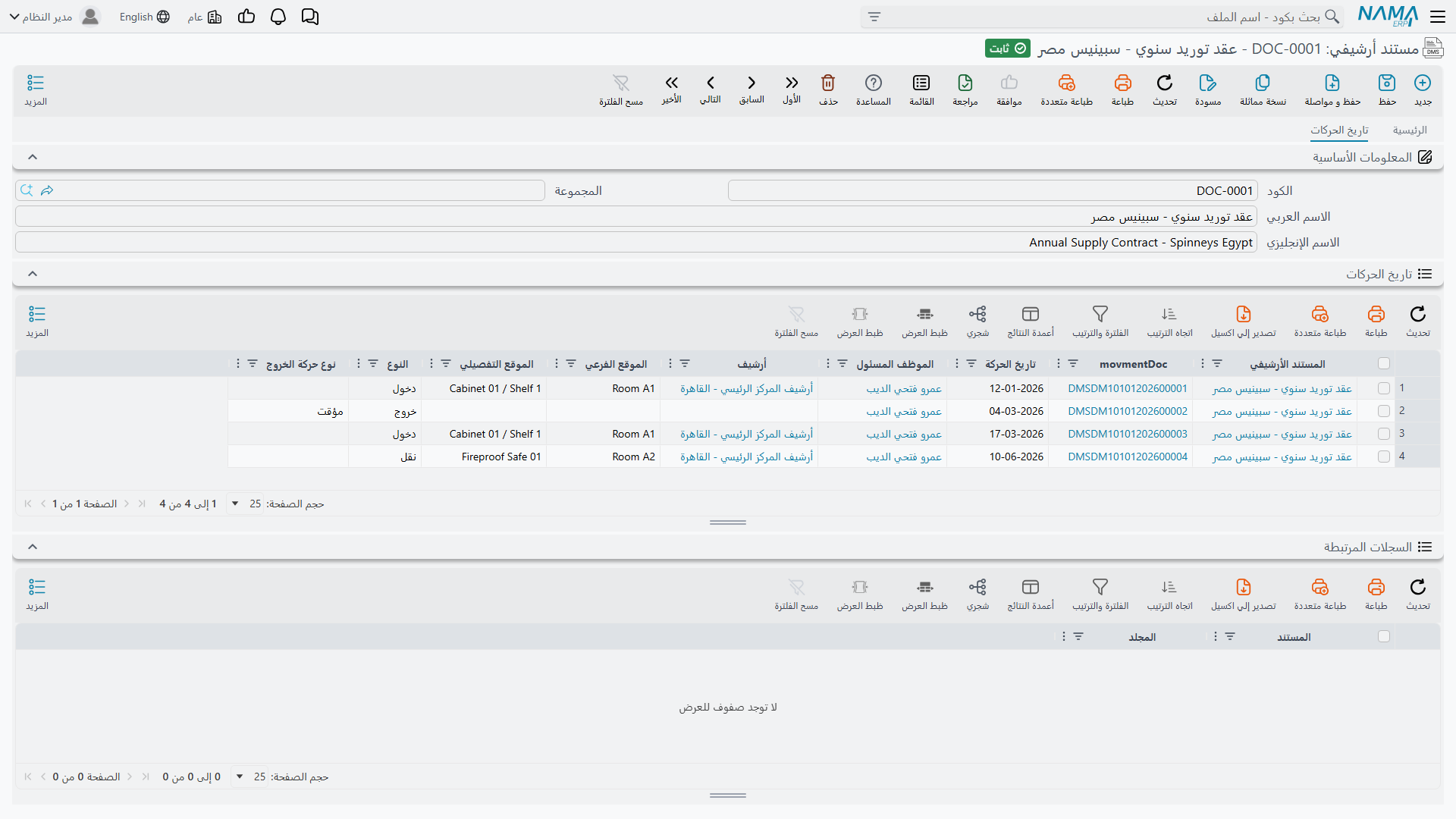Save as draft using مسودة

click(1208, 90)
